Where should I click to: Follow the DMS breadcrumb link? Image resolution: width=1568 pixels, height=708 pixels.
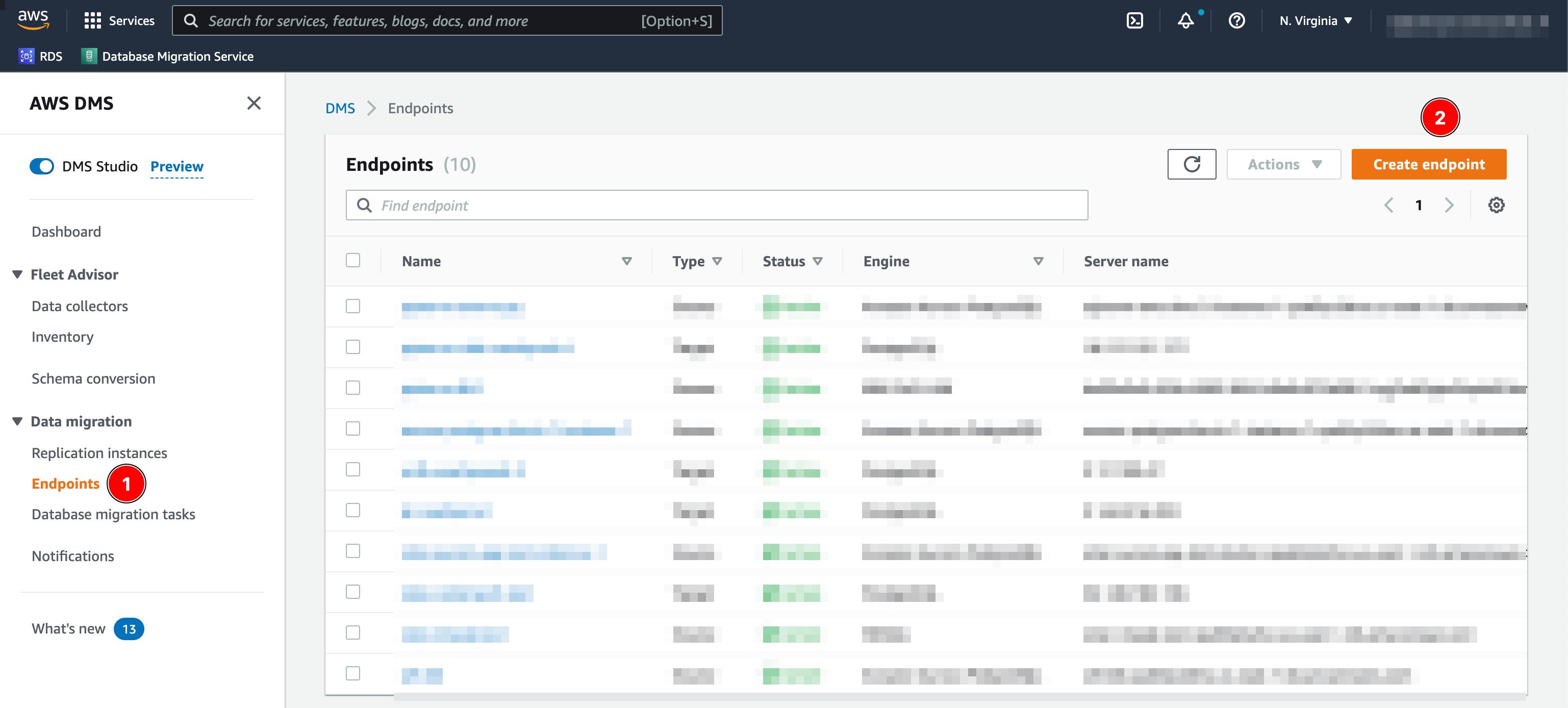(x=340, y=108)
